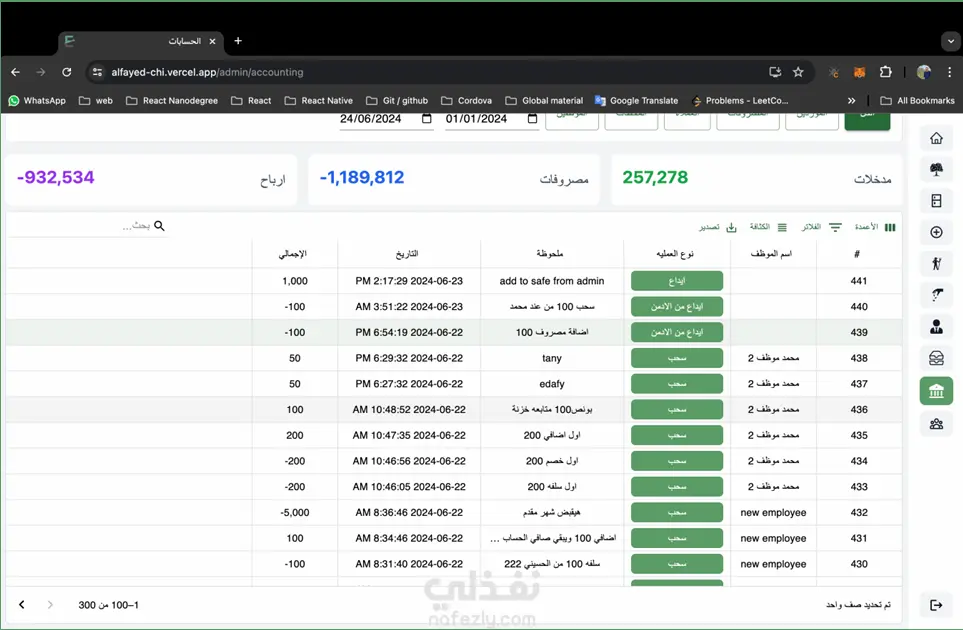Select the "edafy" note cell
The width and height of the screenshot is (963, 630).
[552, 384]
